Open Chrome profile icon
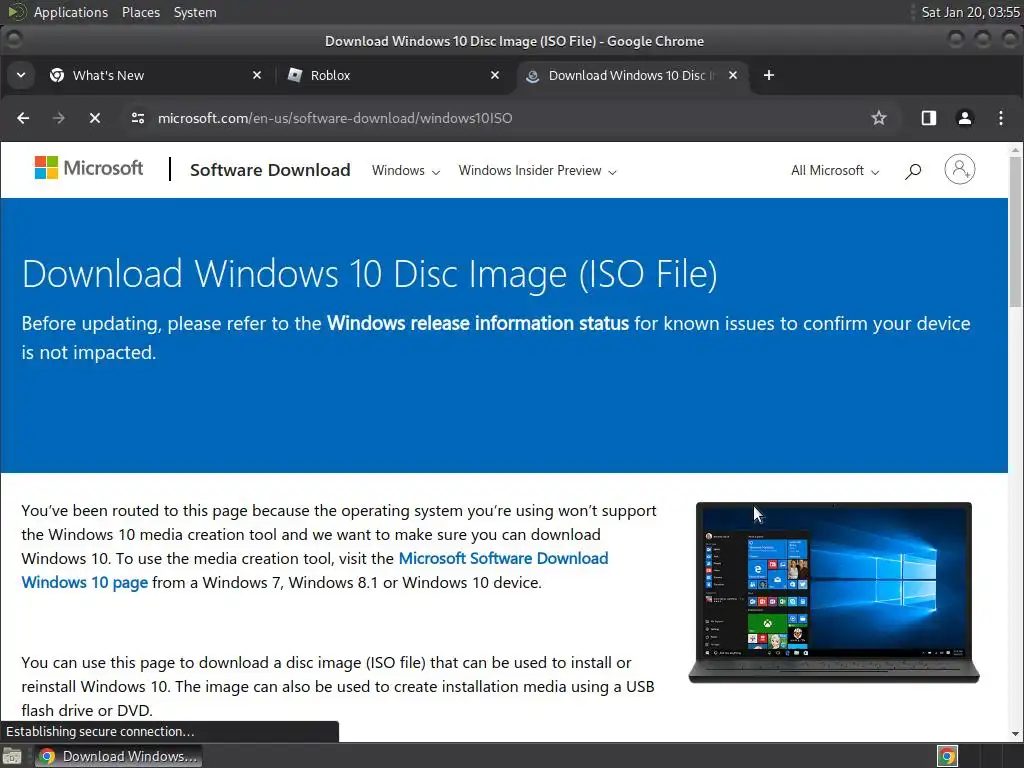1024x768 pixels. tap(965, 118)
